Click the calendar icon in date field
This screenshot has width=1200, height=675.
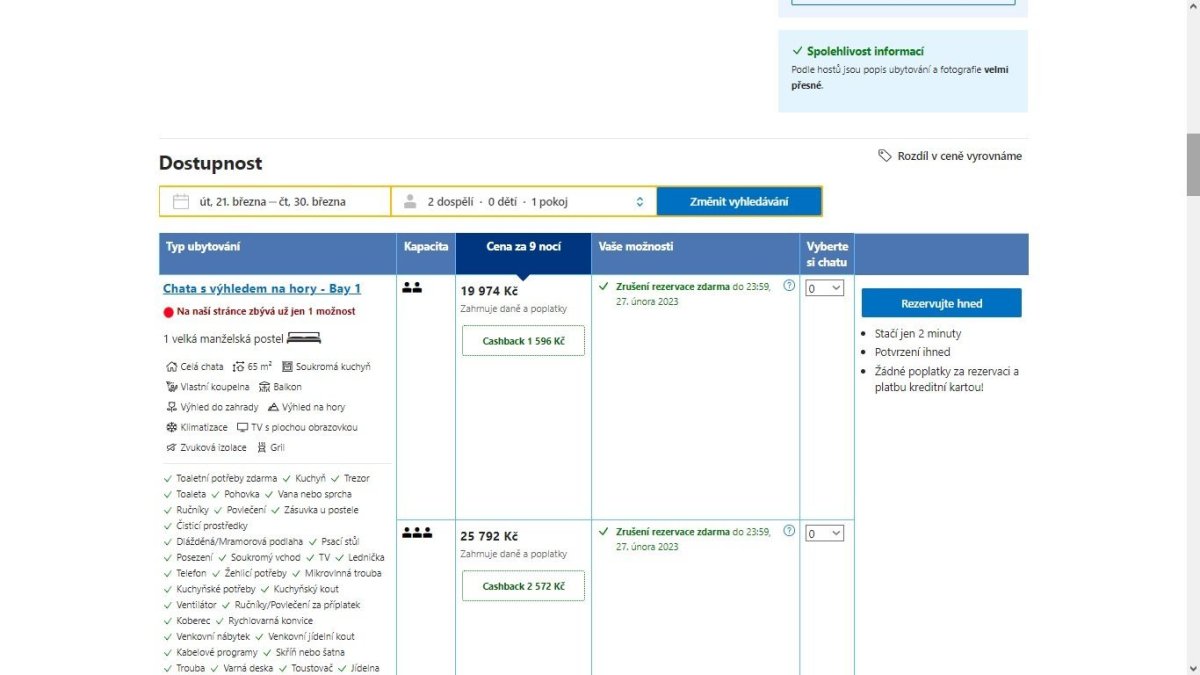181,202
